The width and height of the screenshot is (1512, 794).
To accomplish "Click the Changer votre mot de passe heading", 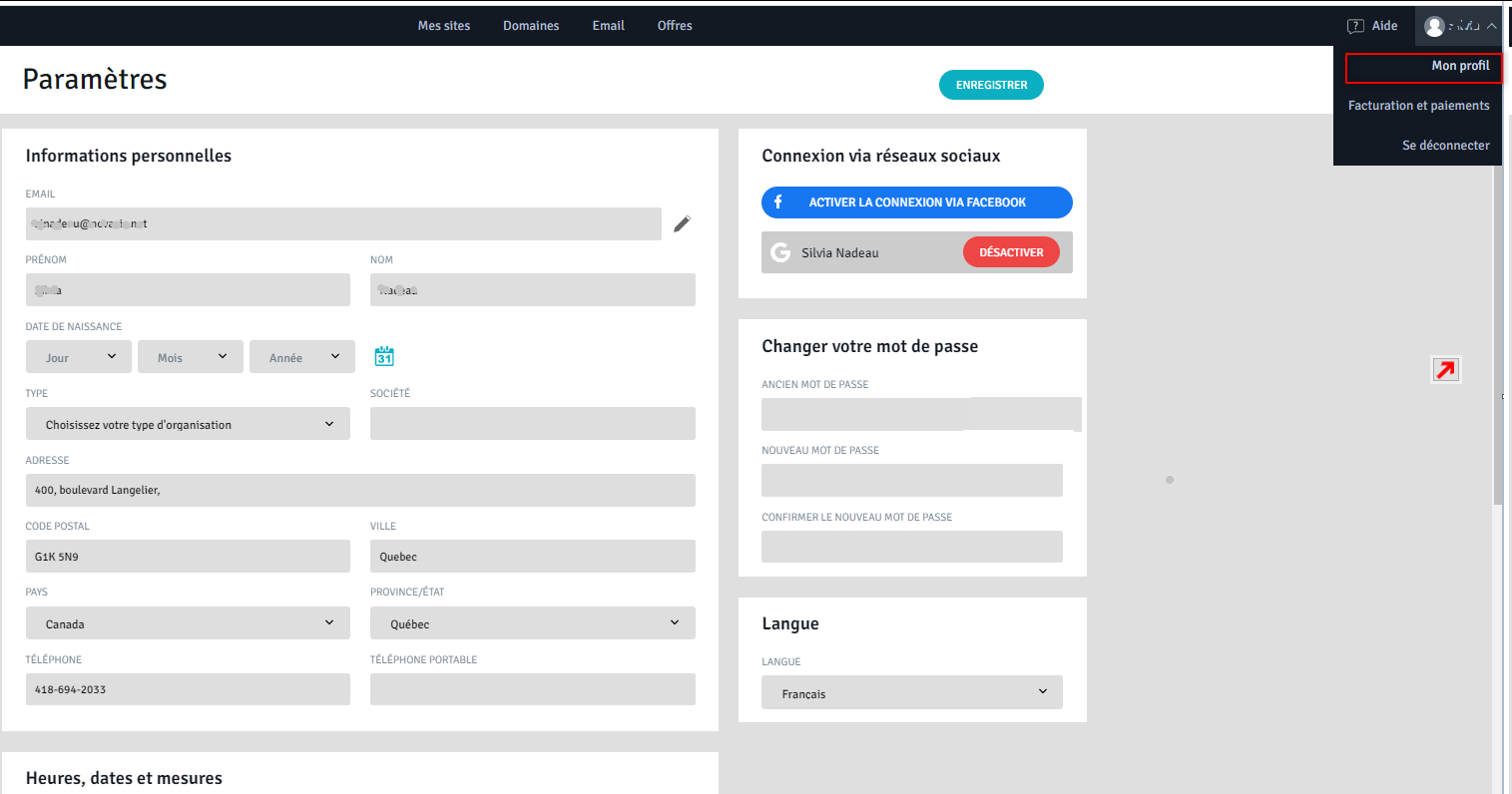I will click(x=870, y=346).
